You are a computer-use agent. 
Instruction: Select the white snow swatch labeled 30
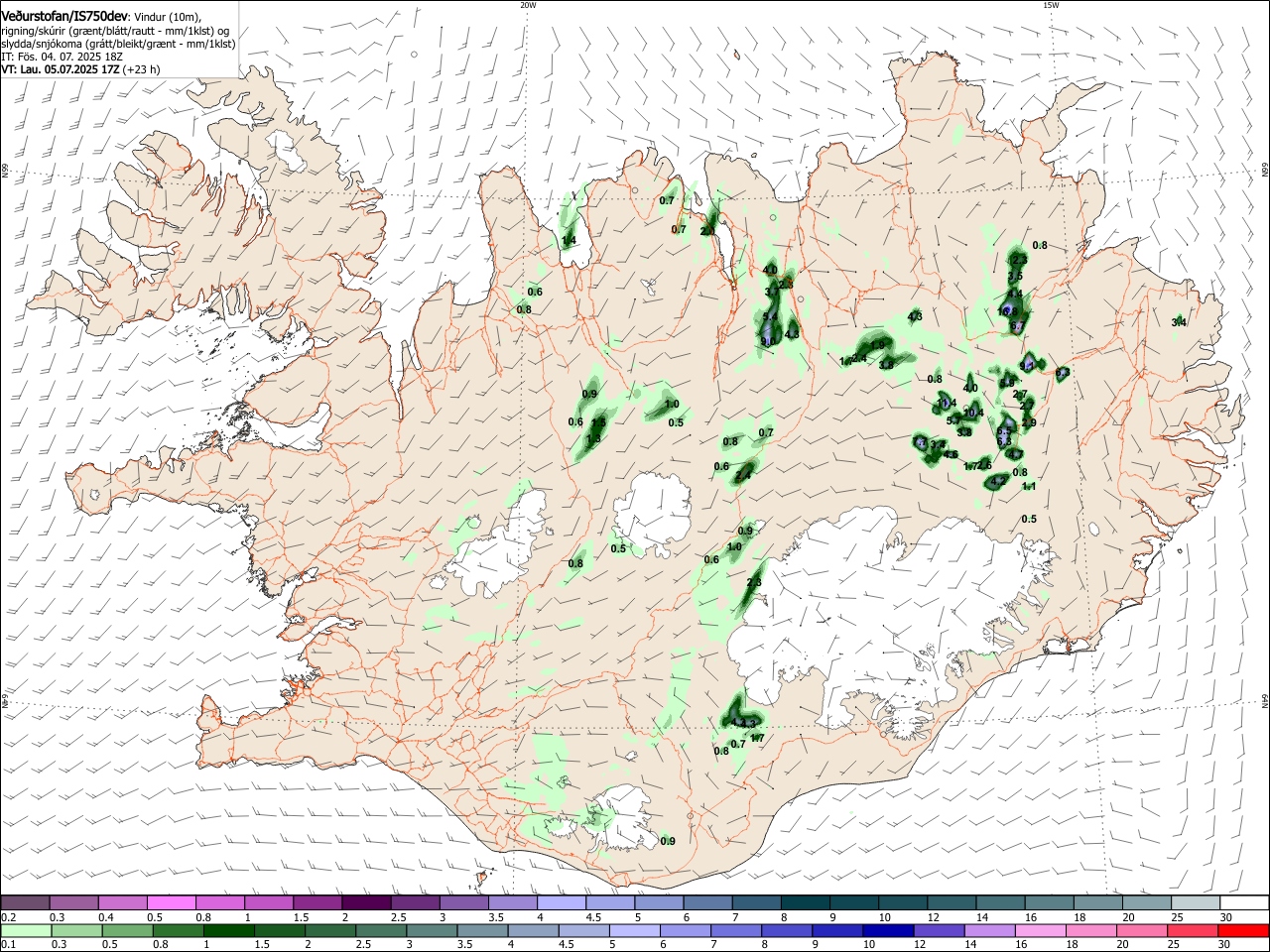click(x=1244, y=903)
